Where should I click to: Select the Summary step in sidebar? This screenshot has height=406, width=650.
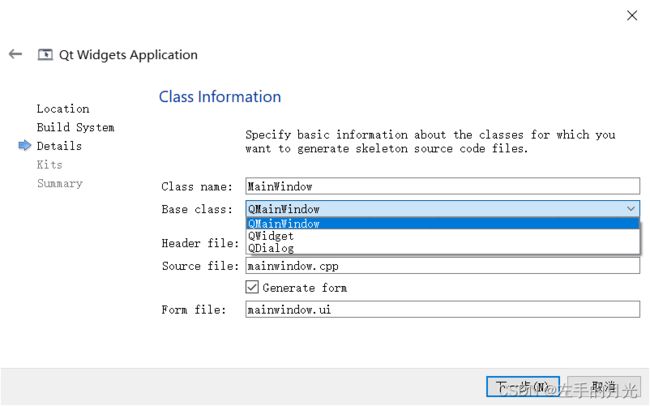tap(60, 183)
